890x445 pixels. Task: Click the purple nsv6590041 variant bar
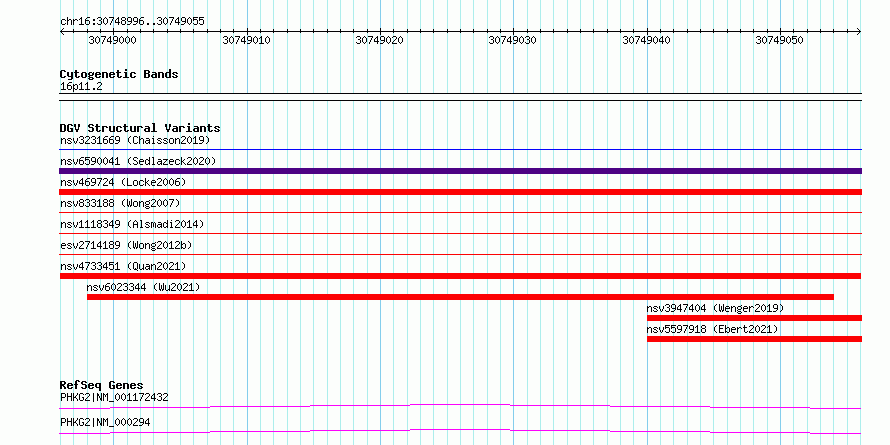pos(460,171)
